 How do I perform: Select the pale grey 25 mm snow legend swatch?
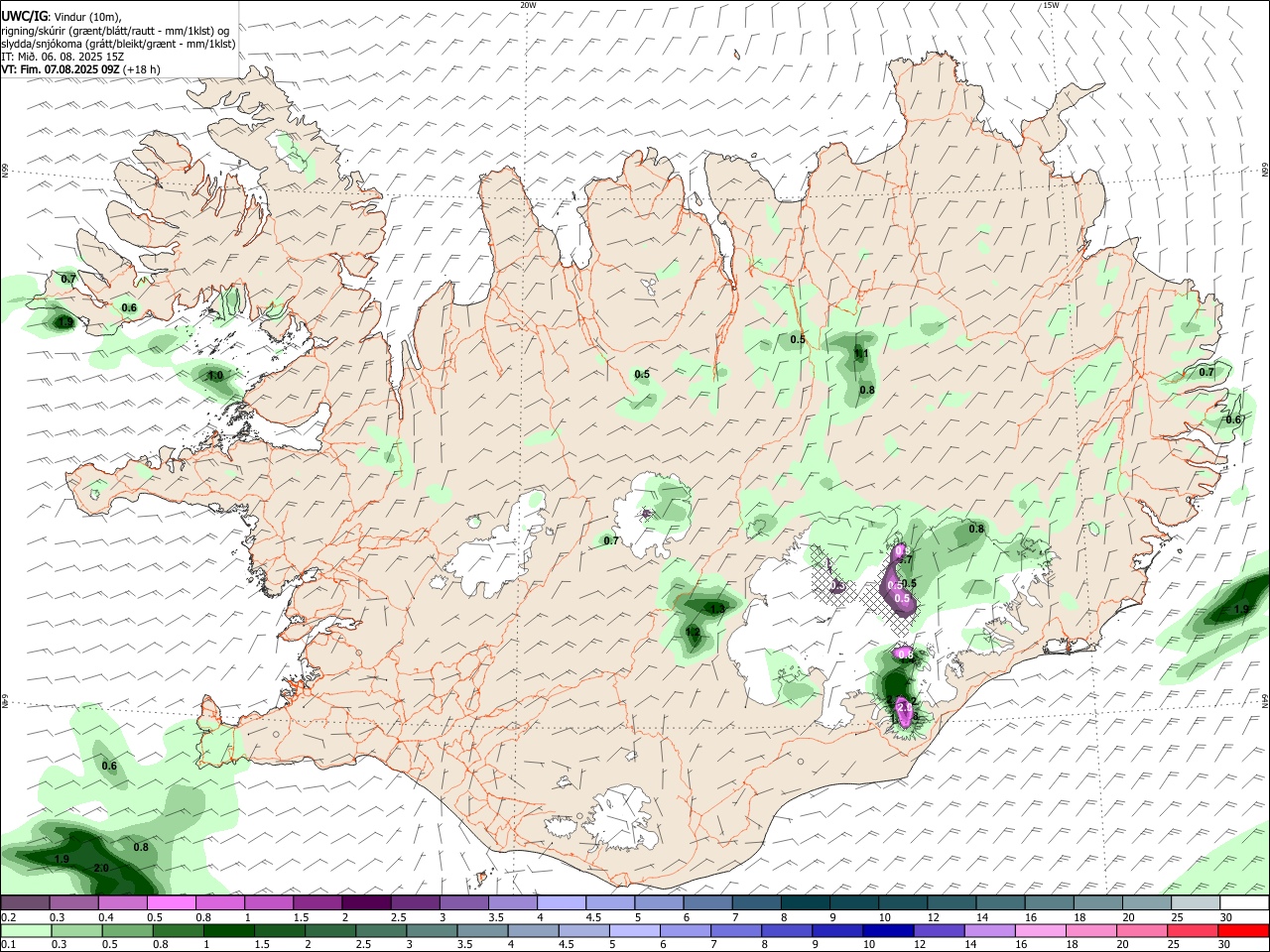tap(1194, 902)
